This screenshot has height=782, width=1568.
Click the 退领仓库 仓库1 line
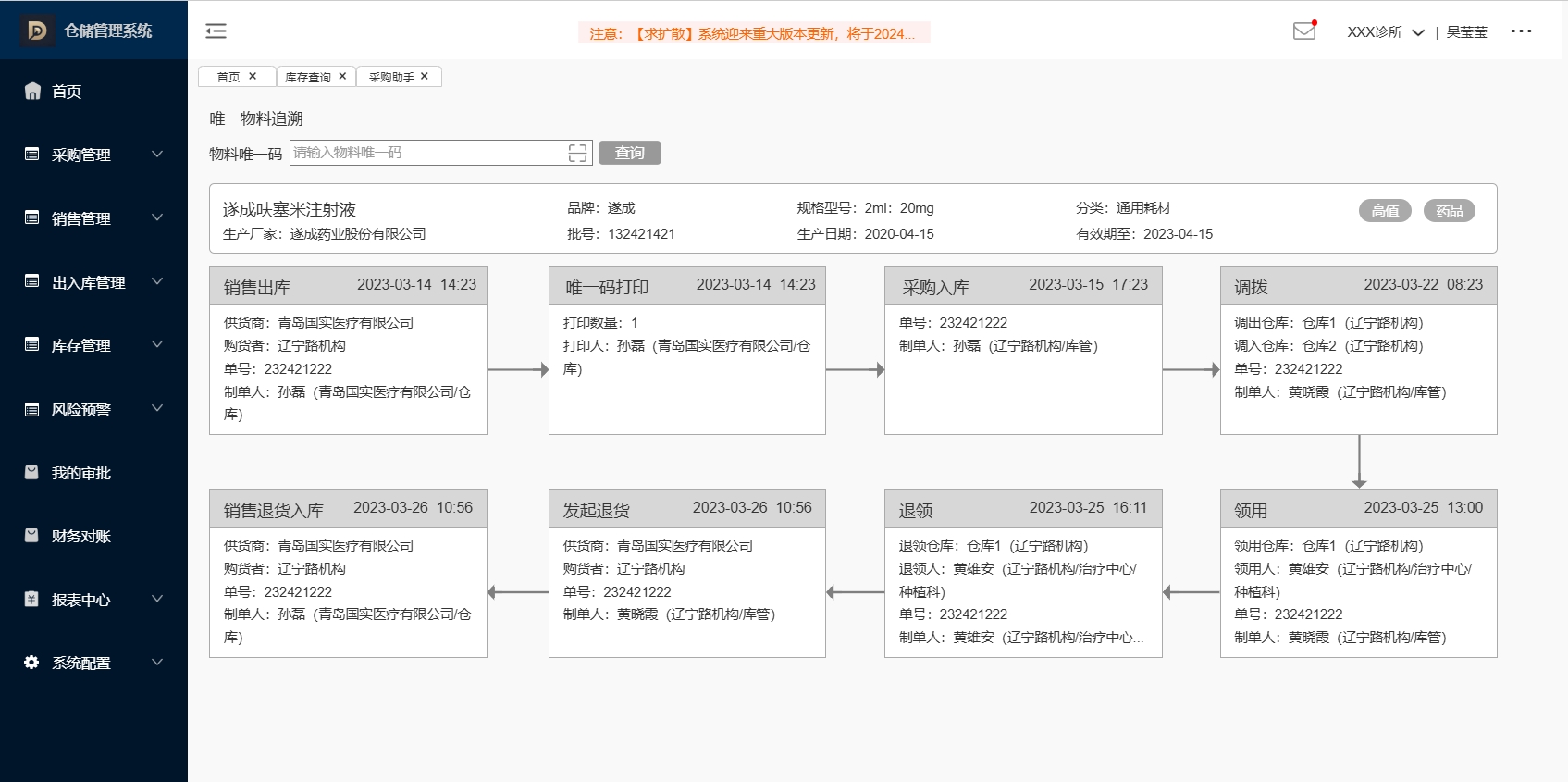click(994, 546)
